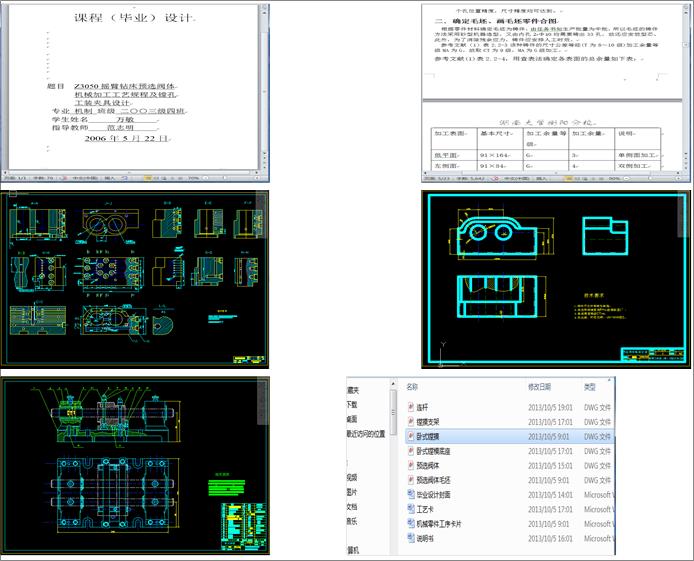The image size is (694, 561).
Task: Click the cyan blank casting CAD drawing
Action: (x=555, y=279)
